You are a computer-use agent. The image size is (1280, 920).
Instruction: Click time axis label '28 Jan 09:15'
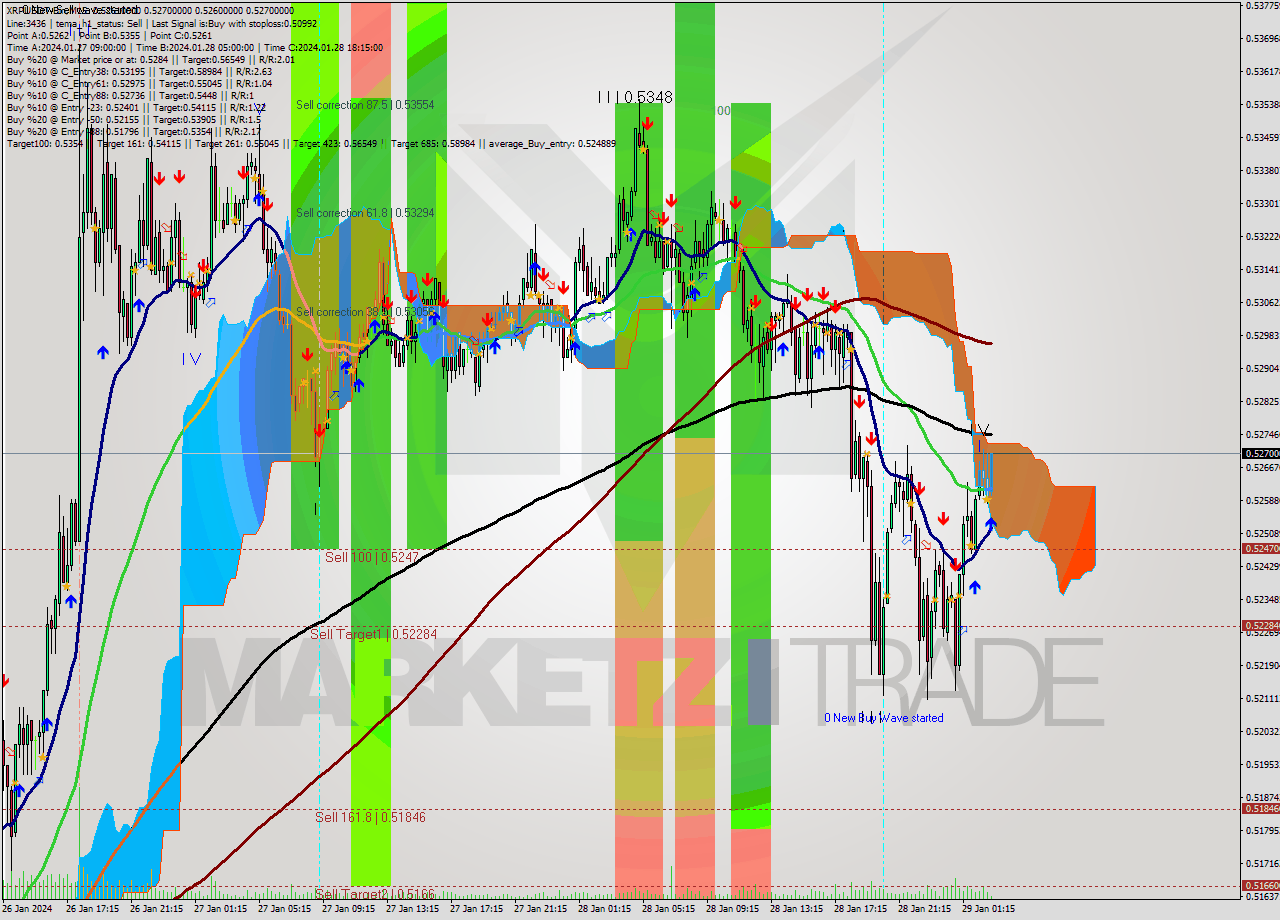pos(732,909)
